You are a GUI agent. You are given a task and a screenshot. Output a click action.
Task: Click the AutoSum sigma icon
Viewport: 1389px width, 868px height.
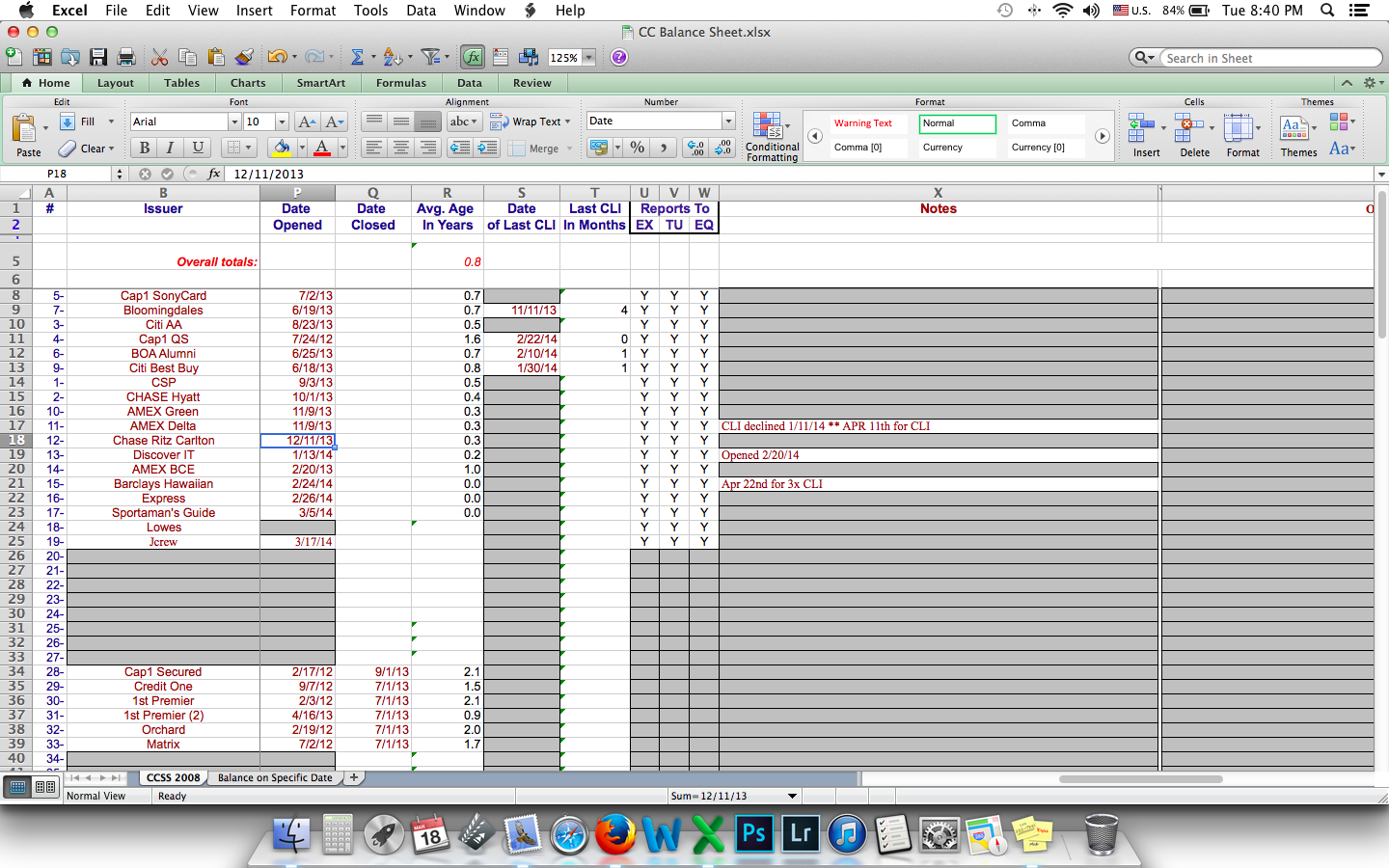357,57
